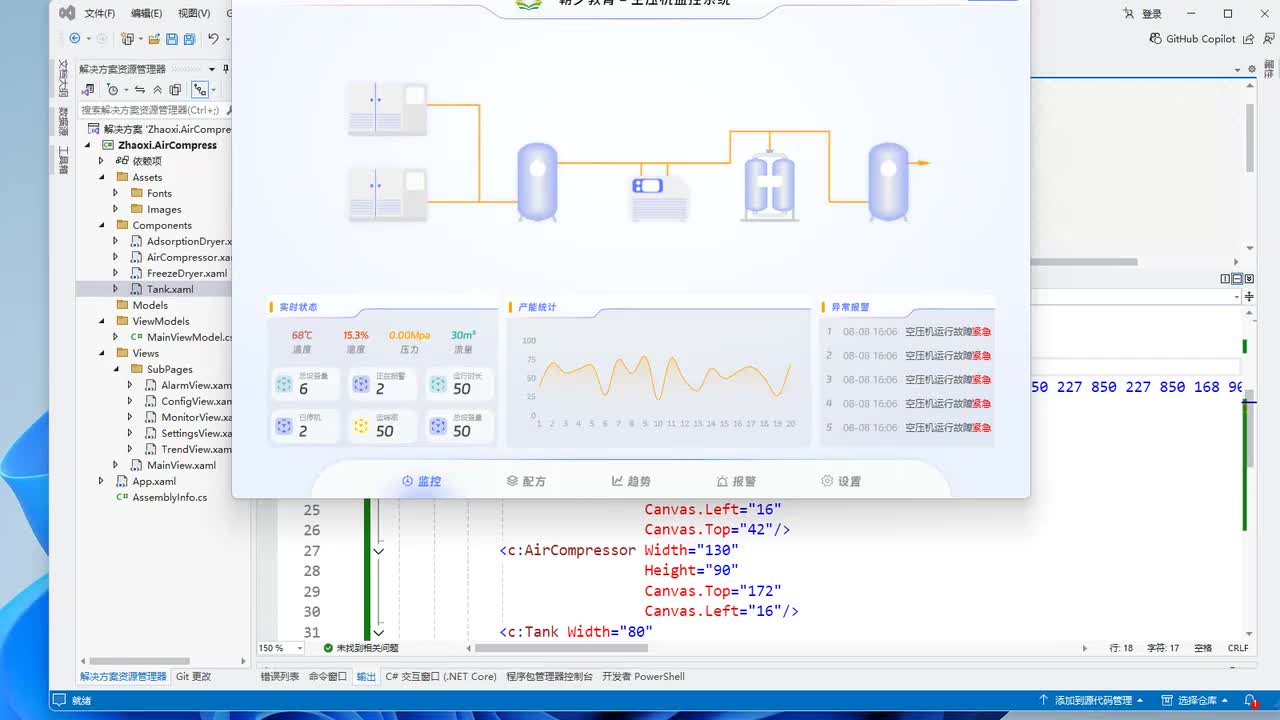Open the 监控 monitor tab in app
The width and height of the screenshot is (1280, 720).
tap(421, 481)
